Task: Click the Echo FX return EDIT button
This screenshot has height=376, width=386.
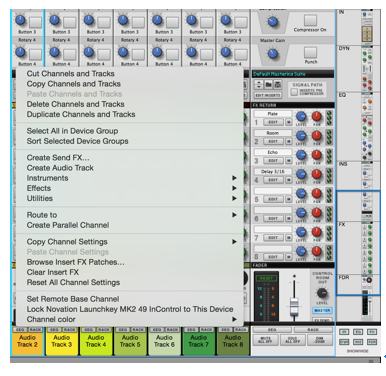Action: (273, 161)
